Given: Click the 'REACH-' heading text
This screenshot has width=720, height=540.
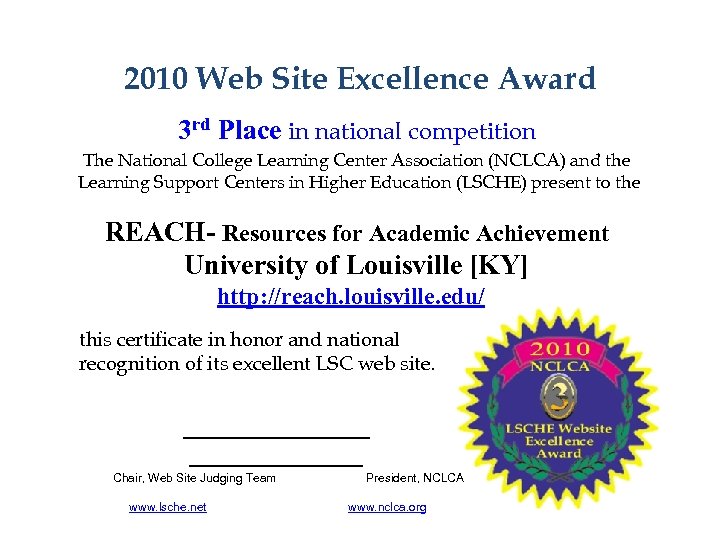Looking at the screenshot, I should pyautogui.click(x=160, y=232).
